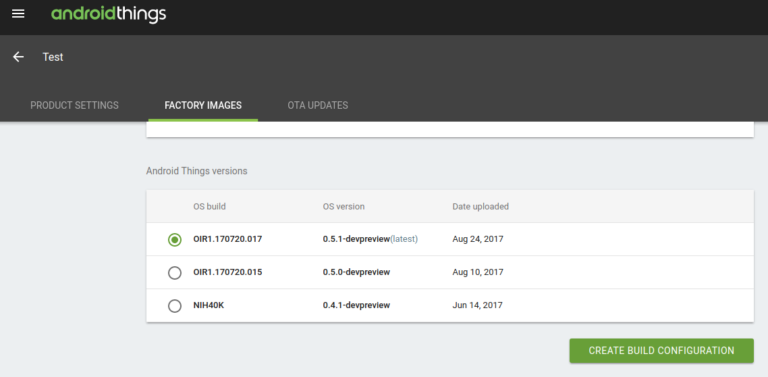The height and width of the screenshot is (377, 768).
Task: Click the OIR1.170720.015 build name
Action: click(228, 272)
